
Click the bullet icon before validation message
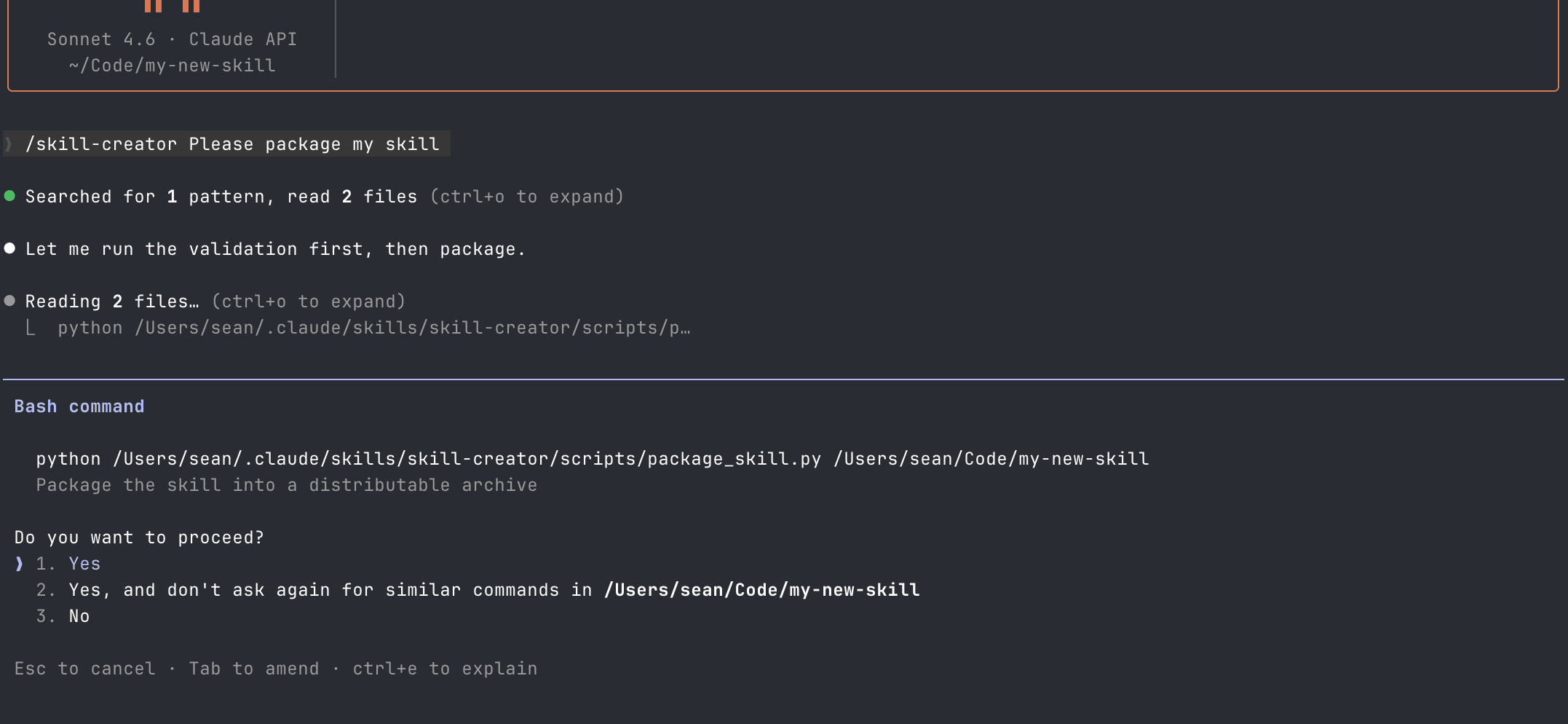click(10, 248)
